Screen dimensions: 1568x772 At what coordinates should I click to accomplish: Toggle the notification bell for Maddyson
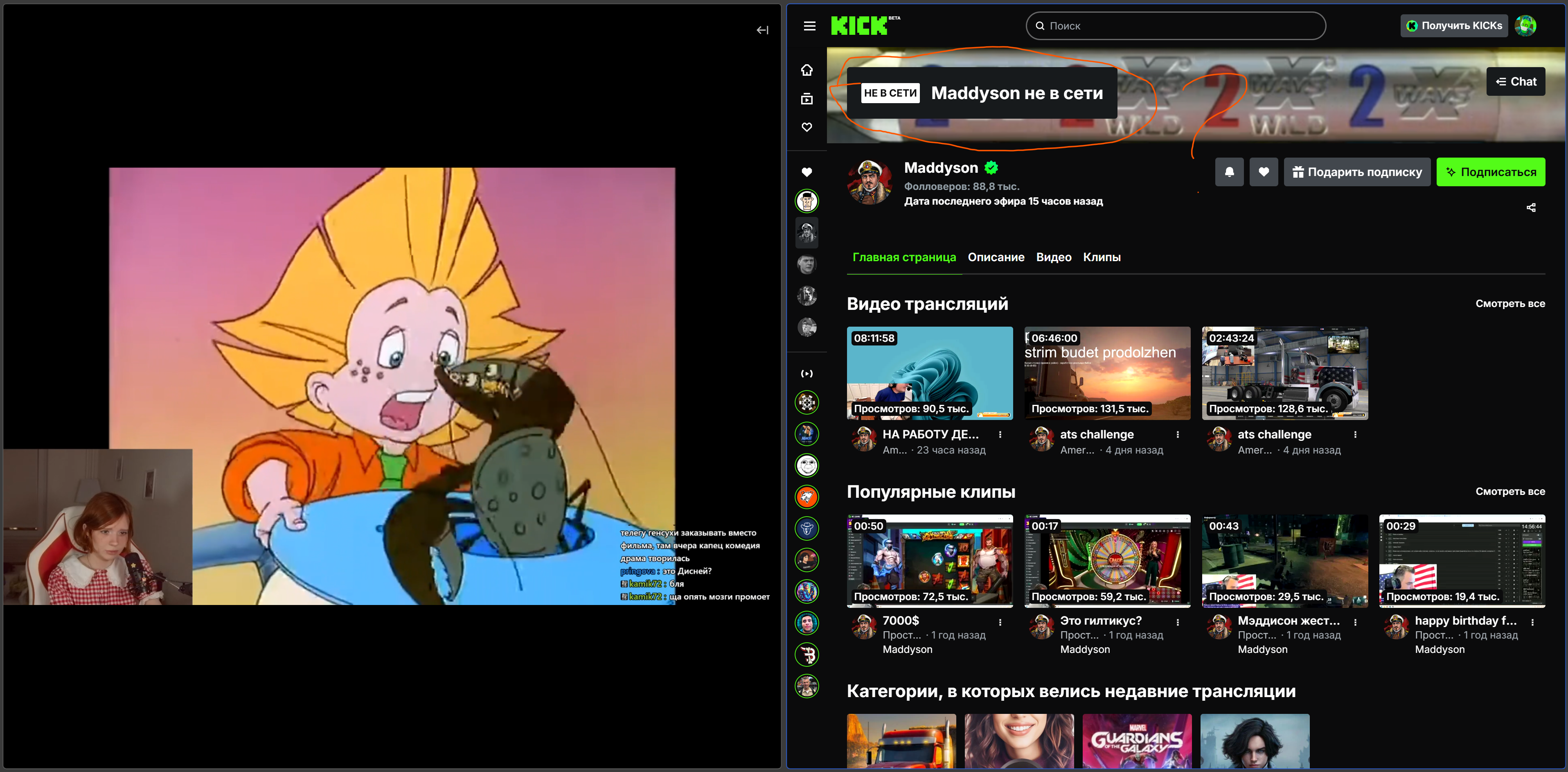tap(1229, 172)
